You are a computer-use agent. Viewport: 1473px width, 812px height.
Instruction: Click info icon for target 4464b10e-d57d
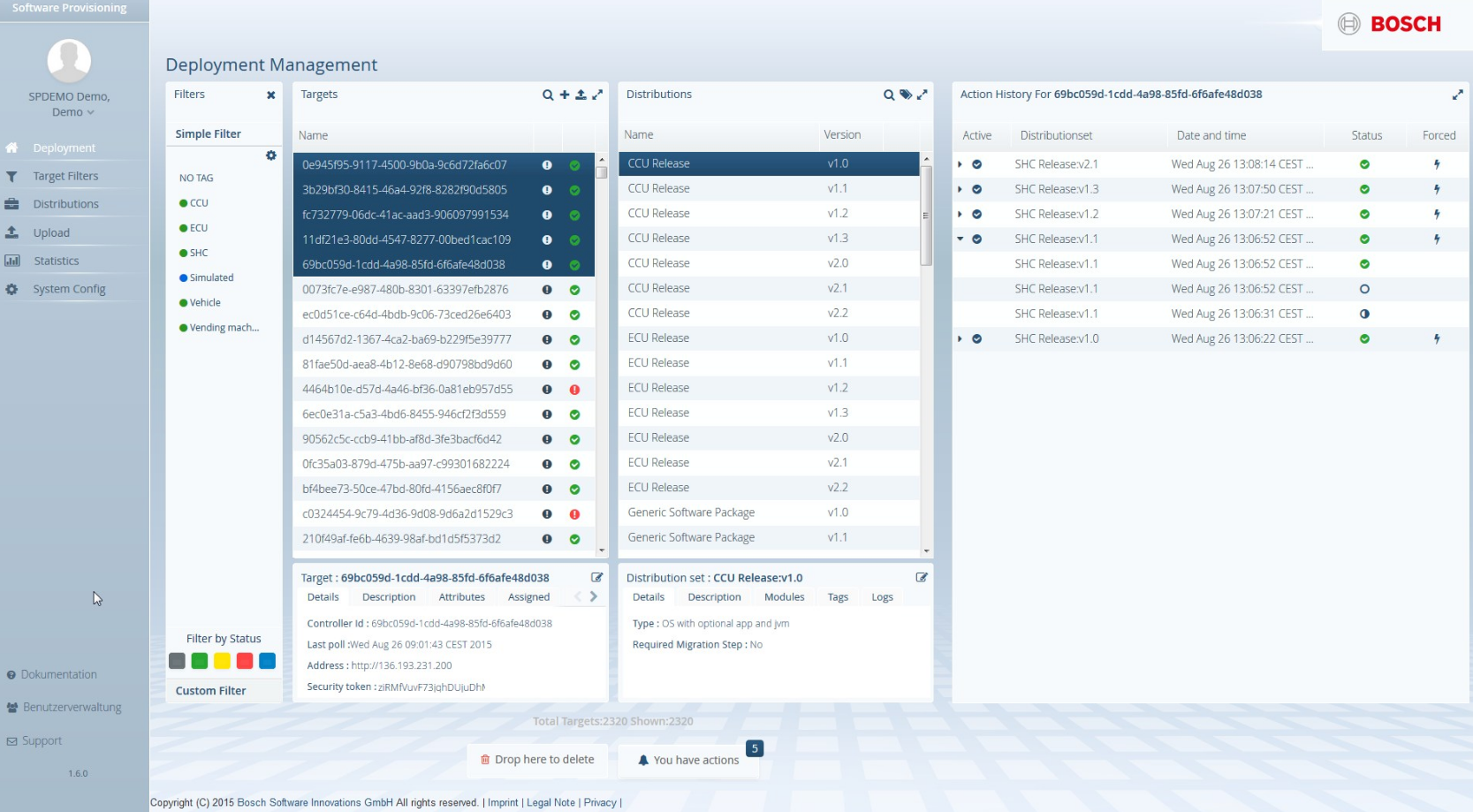coord(547,390)
